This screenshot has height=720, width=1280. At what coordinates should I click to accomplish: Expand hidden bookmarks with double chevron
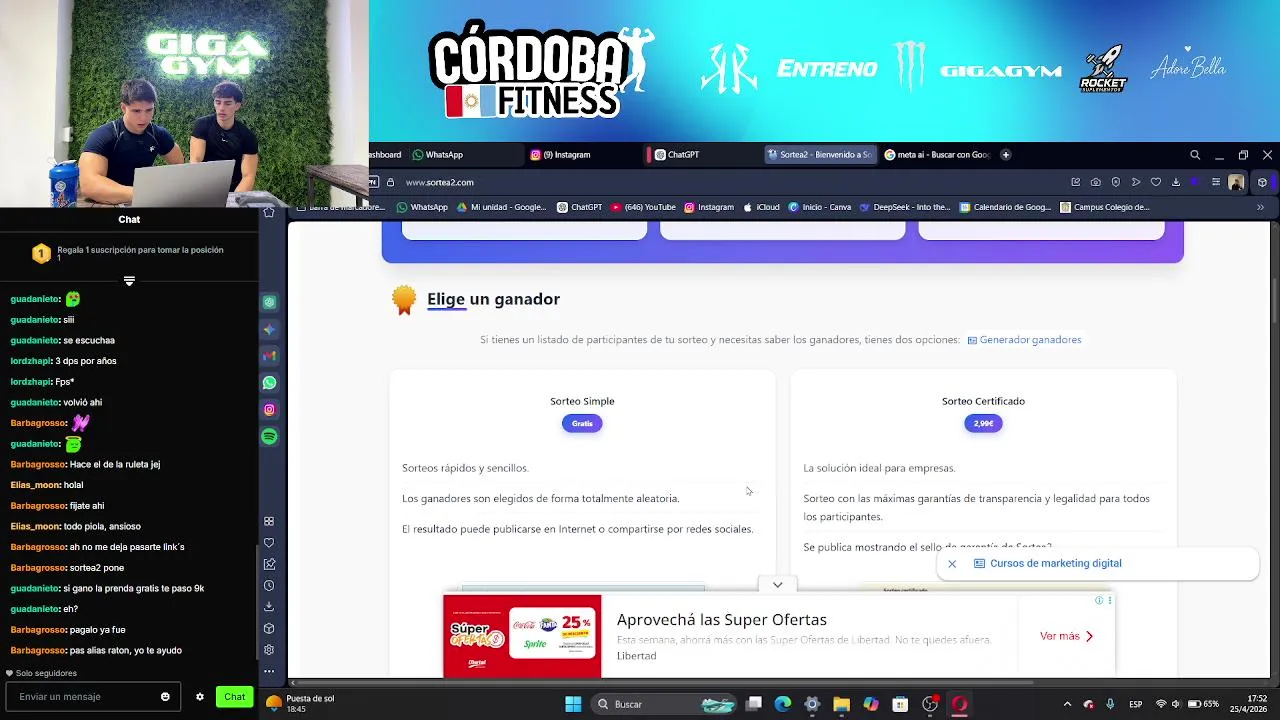point(1260,207)
